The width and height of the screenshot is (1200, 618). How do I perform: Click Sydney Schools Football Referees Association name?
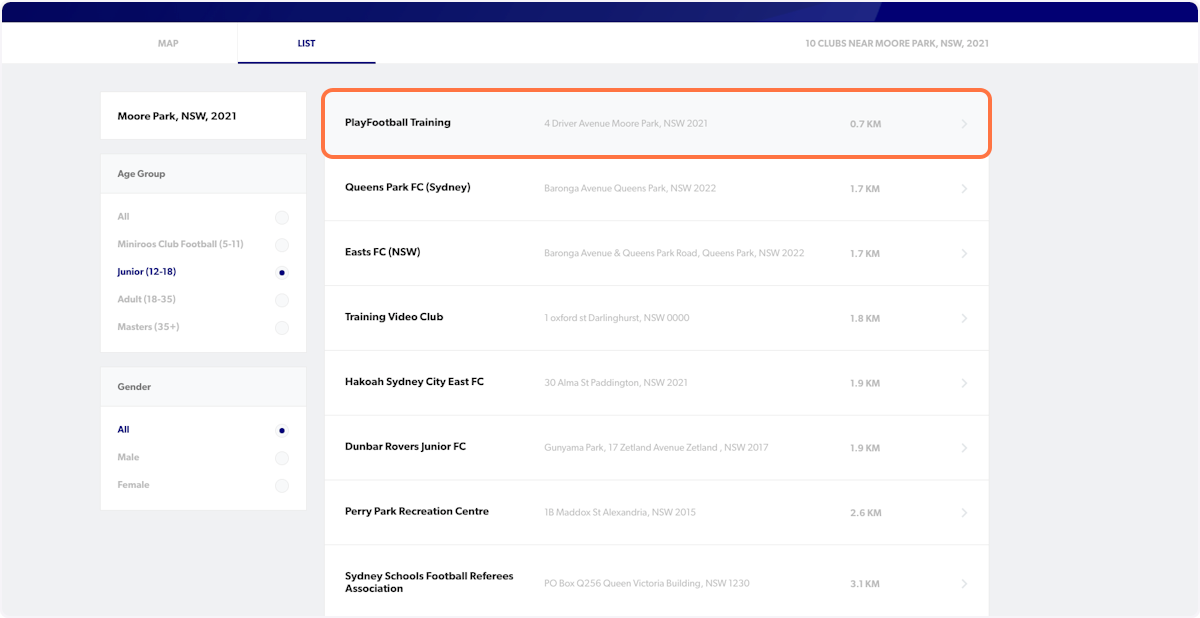tap(429, 582)
